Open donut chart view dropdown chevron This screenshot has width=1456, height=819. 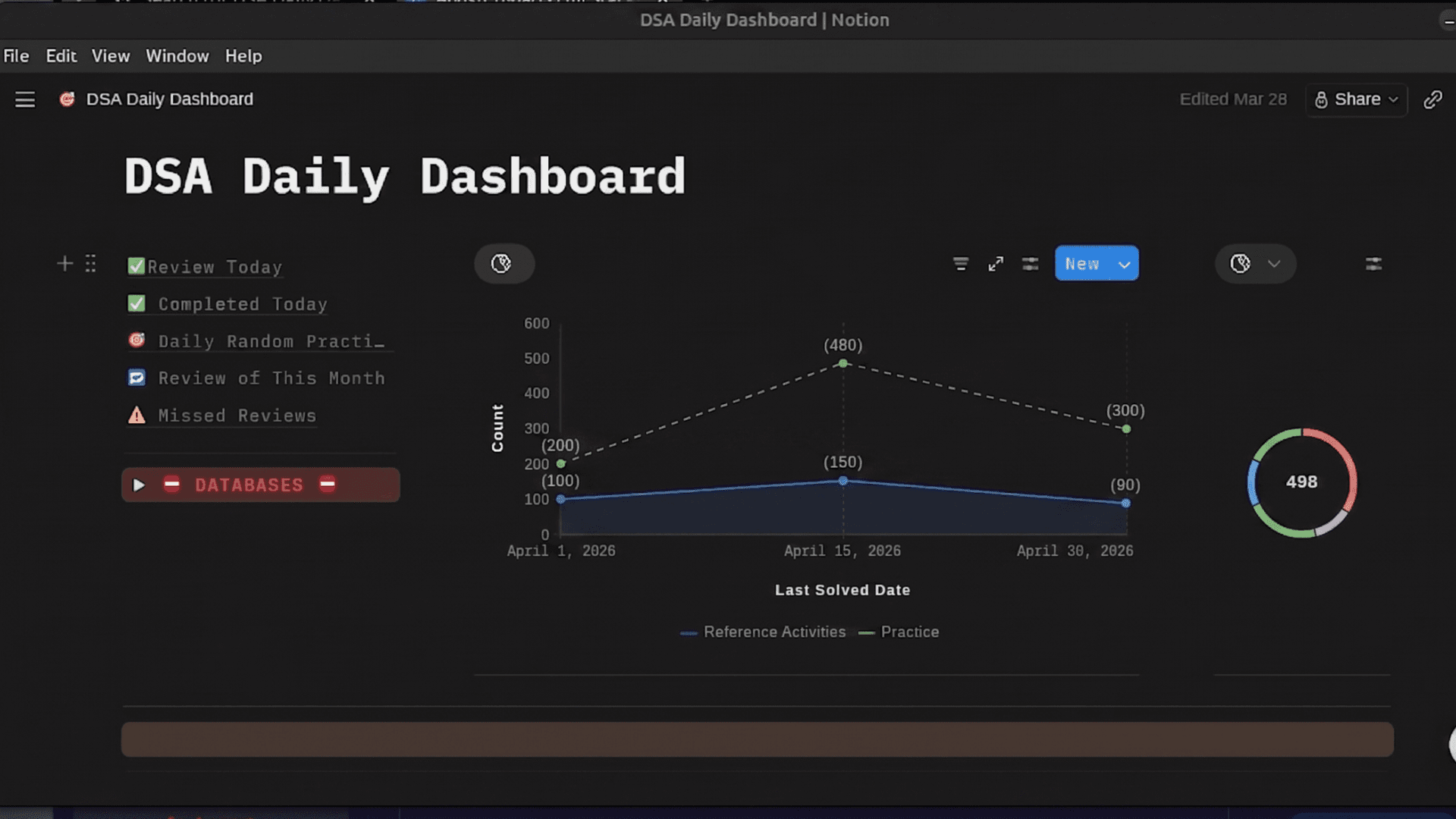coord(1274,264)
